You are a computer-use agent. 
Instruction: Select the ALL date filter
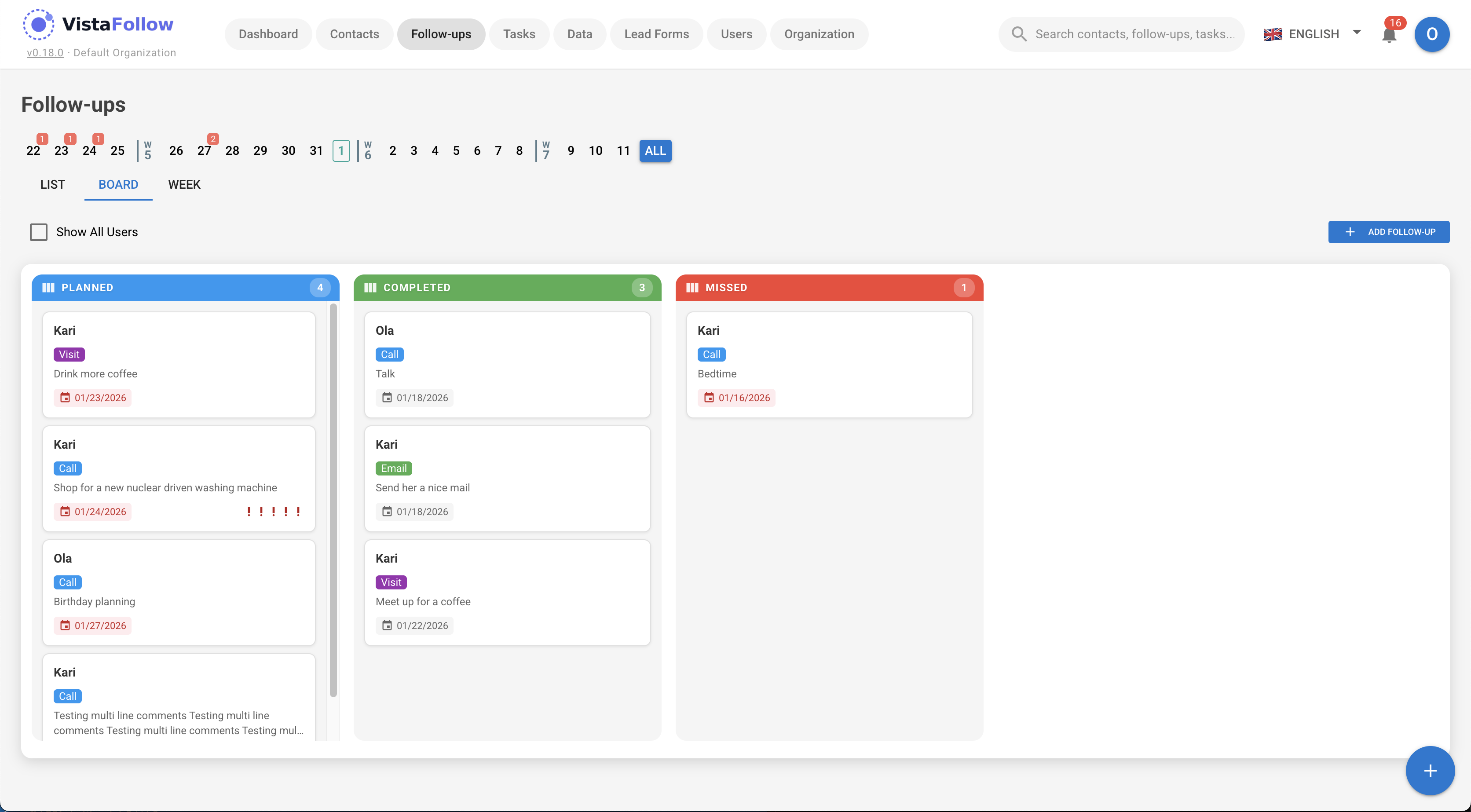[655, 151]
